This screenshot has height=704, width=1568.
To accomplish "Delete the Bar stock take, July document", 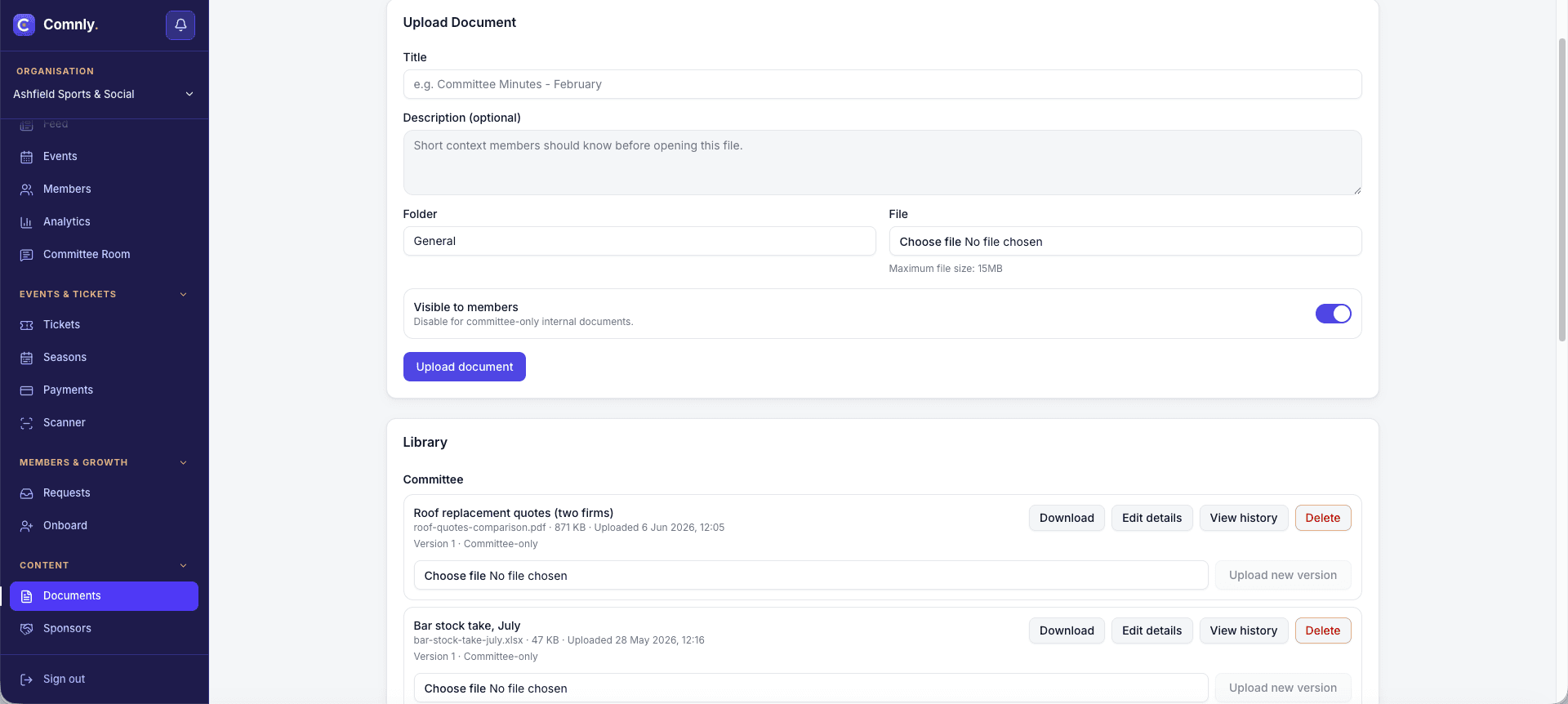I will (x=1322, y=630).
